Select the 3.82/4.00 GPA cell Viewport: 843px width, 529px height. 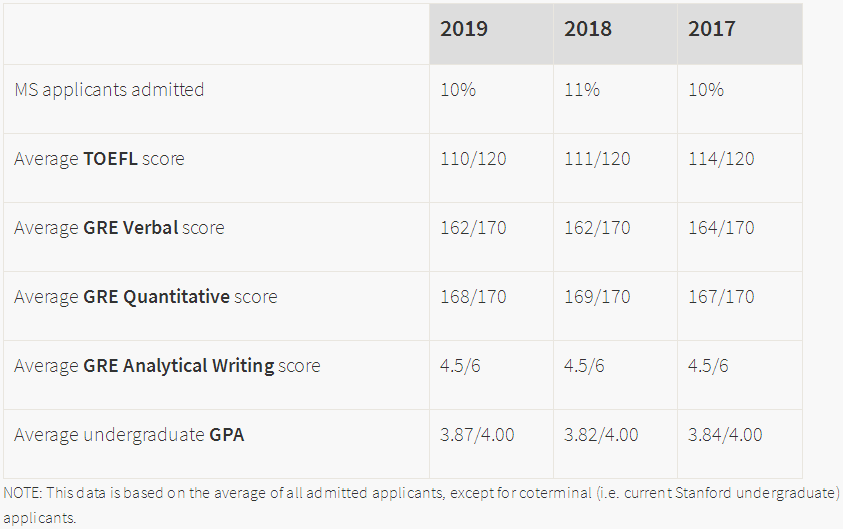click(601, 435)
